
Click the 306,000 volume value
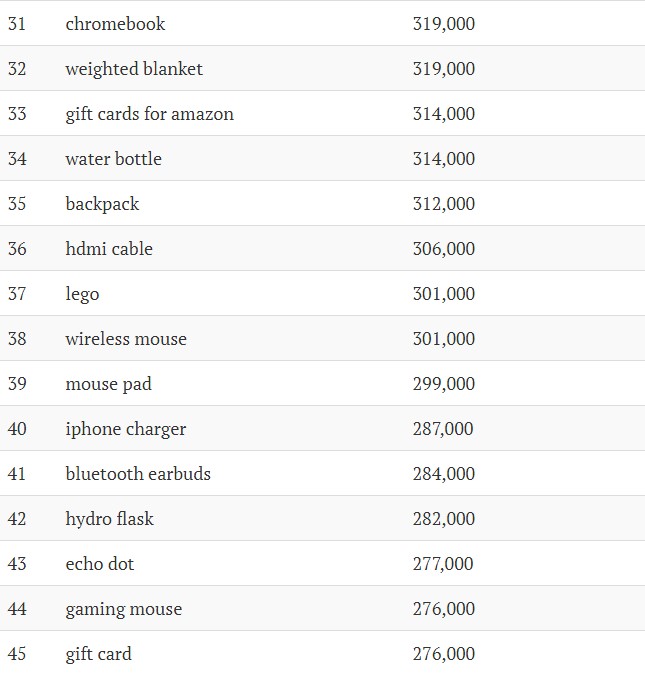pyautogui.click(x=444, y=249)
